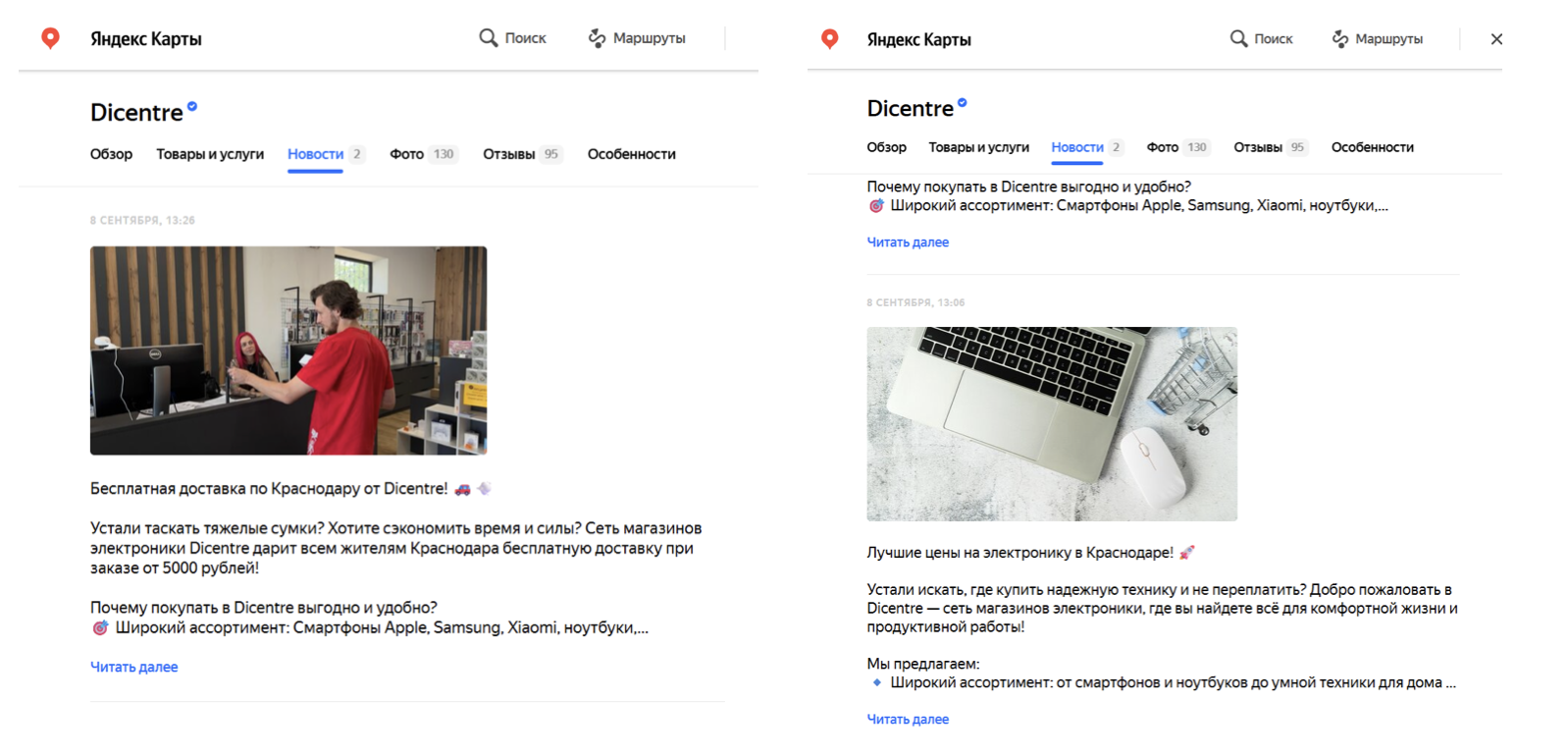Image resolution: width=1568 pixels, height=756 pixels.
Task: Click the car emoji after the delivery headline
Action: (x=462, y=489)
